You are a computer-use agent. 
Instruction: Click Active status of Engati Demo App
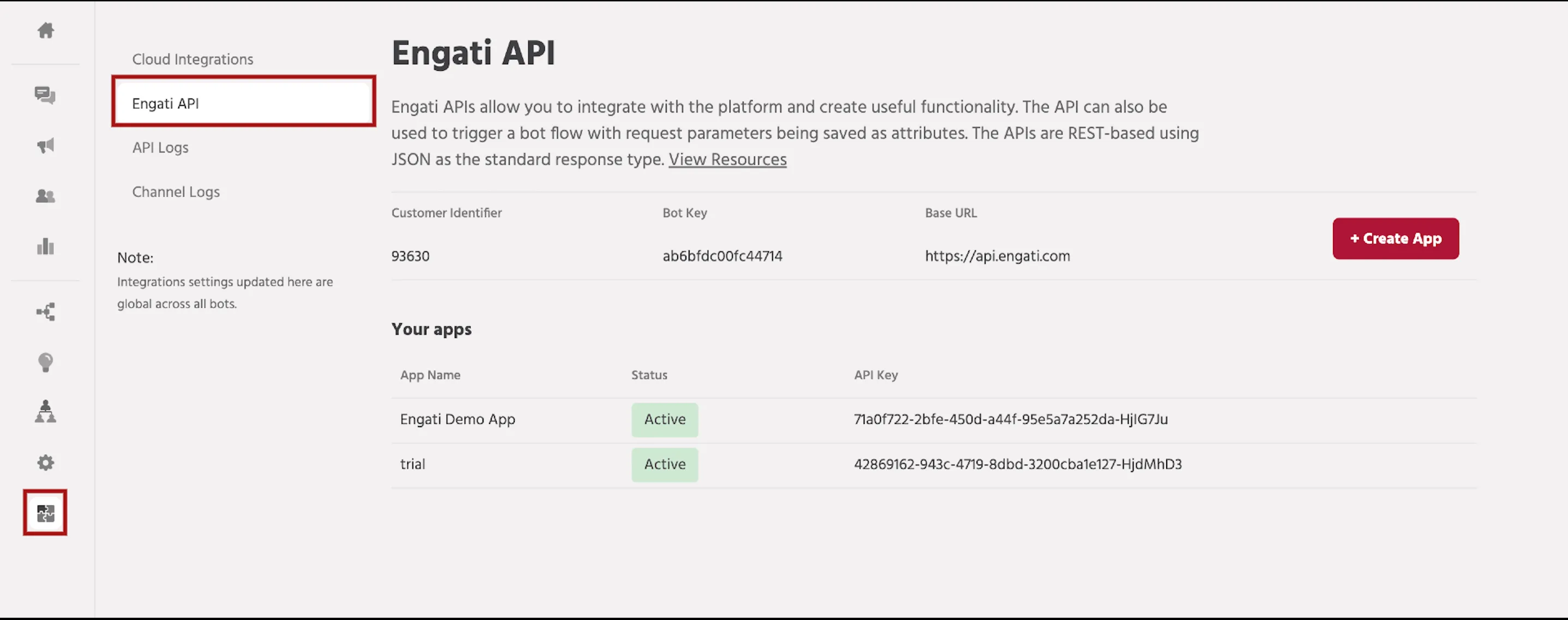[665, 420]
